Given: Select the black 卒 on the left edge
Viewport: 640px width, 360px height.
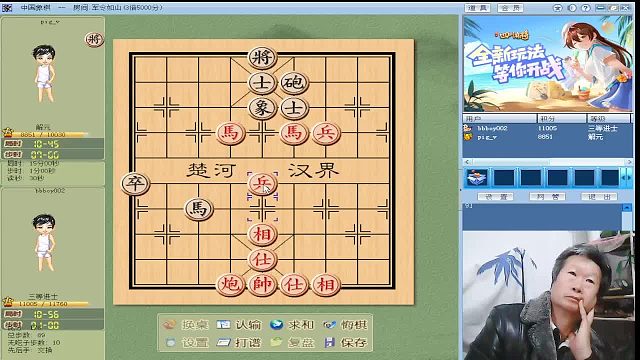Looking at the screenshot, I should (135, 183).
